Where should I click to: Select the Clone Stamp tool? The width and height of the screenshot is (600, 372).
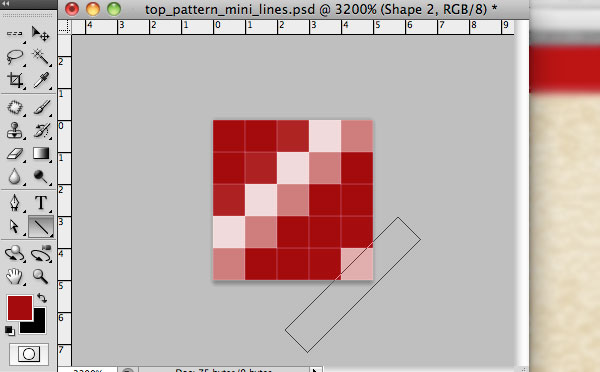(x=15, y=131)
